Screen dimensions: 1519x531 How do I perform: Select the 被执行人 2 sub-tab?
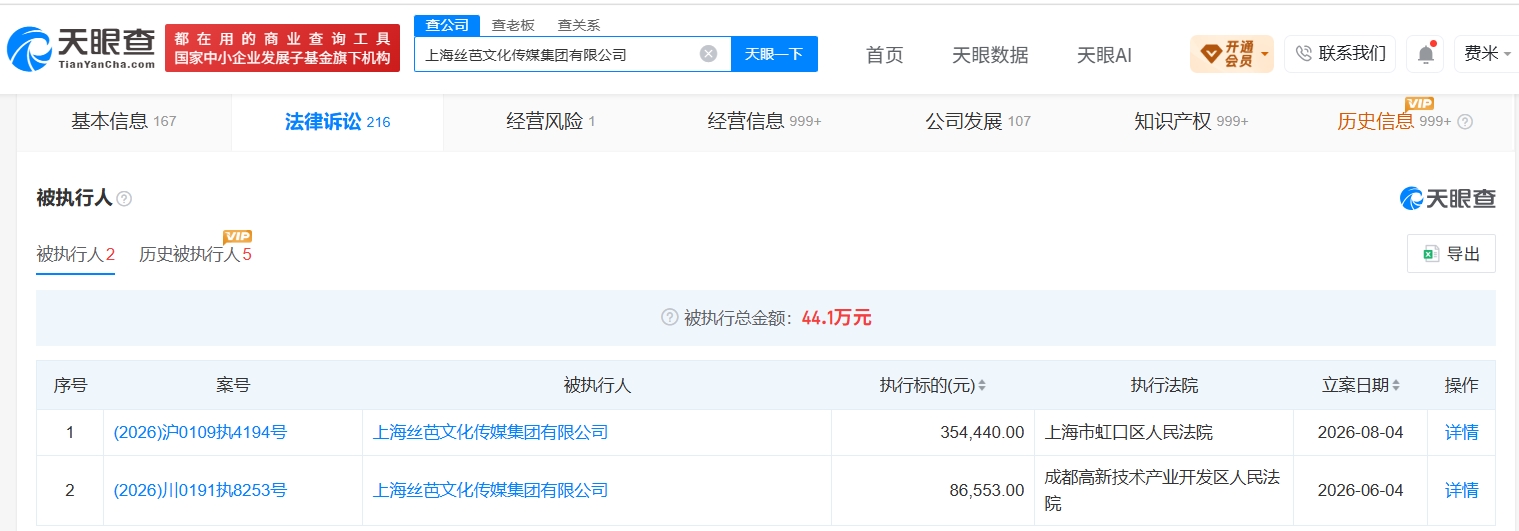click(x=76, y=254)
